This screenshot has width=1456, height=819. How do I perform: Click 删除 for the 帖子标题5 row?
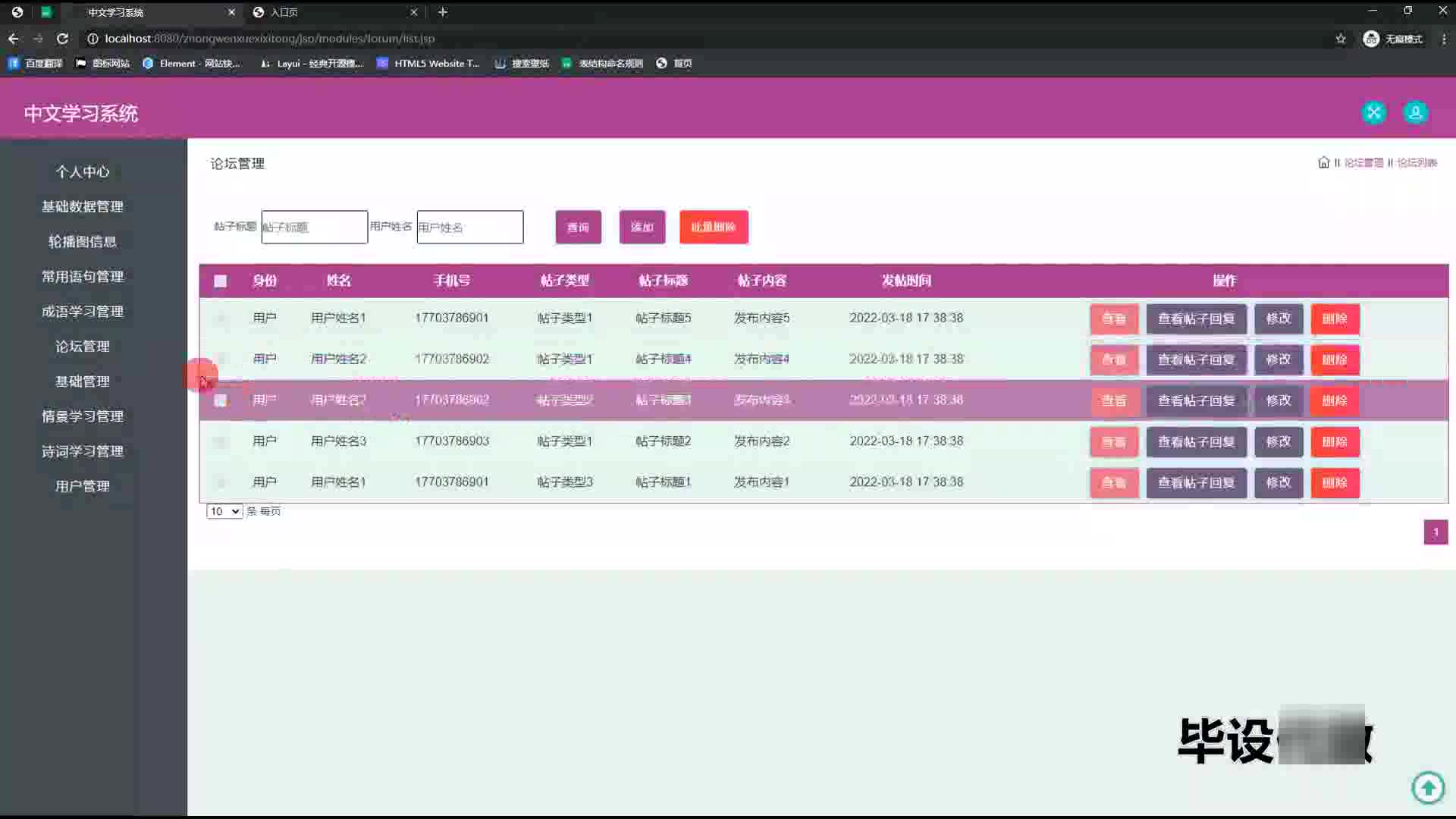coord(1335,318)
